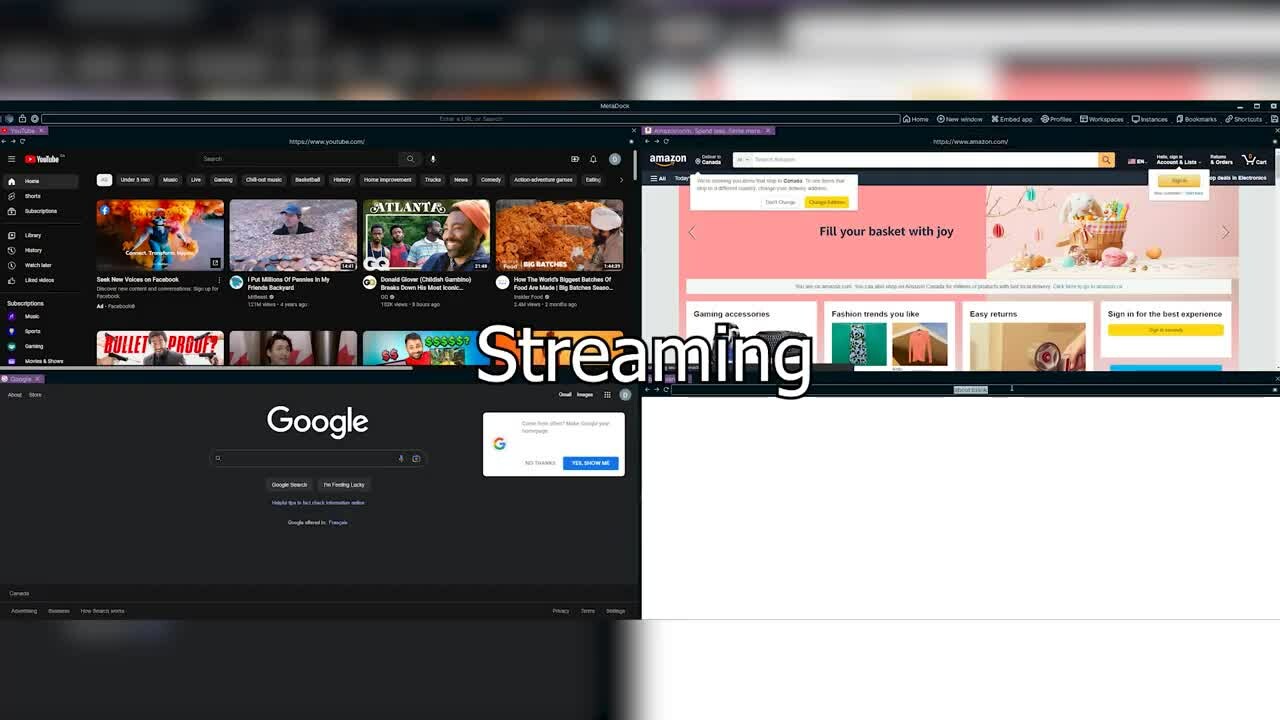The height and width of the screenshot is (720, 1280).
Task: Select the Gaming filter chip on YouTube
Action: point(223,180)
